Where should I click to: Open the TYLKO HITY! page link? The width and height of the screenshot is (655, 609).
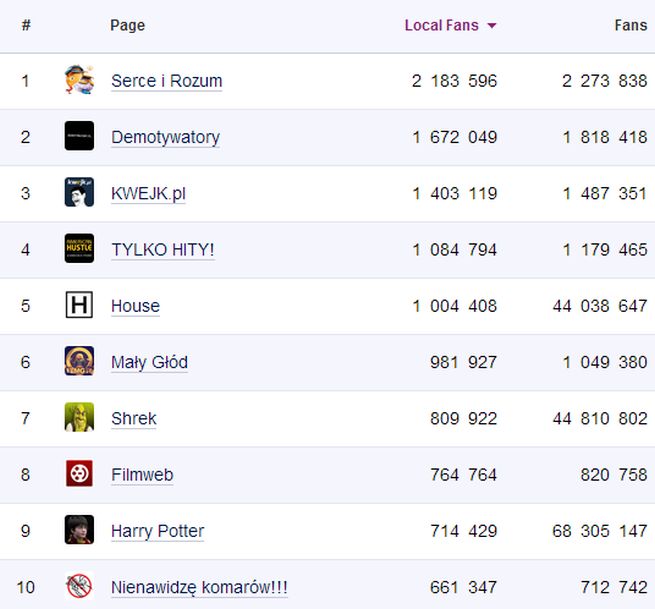tap(162, 250)
